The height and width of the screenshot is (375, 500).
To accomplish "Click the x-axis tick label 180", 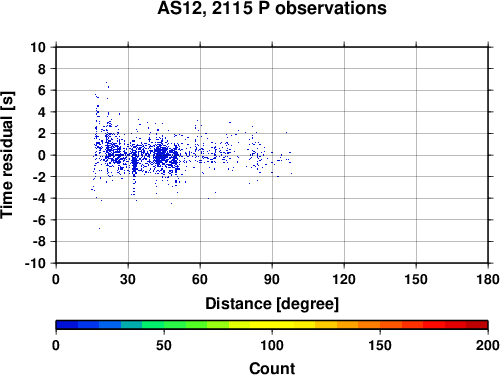I will (488, 279).
